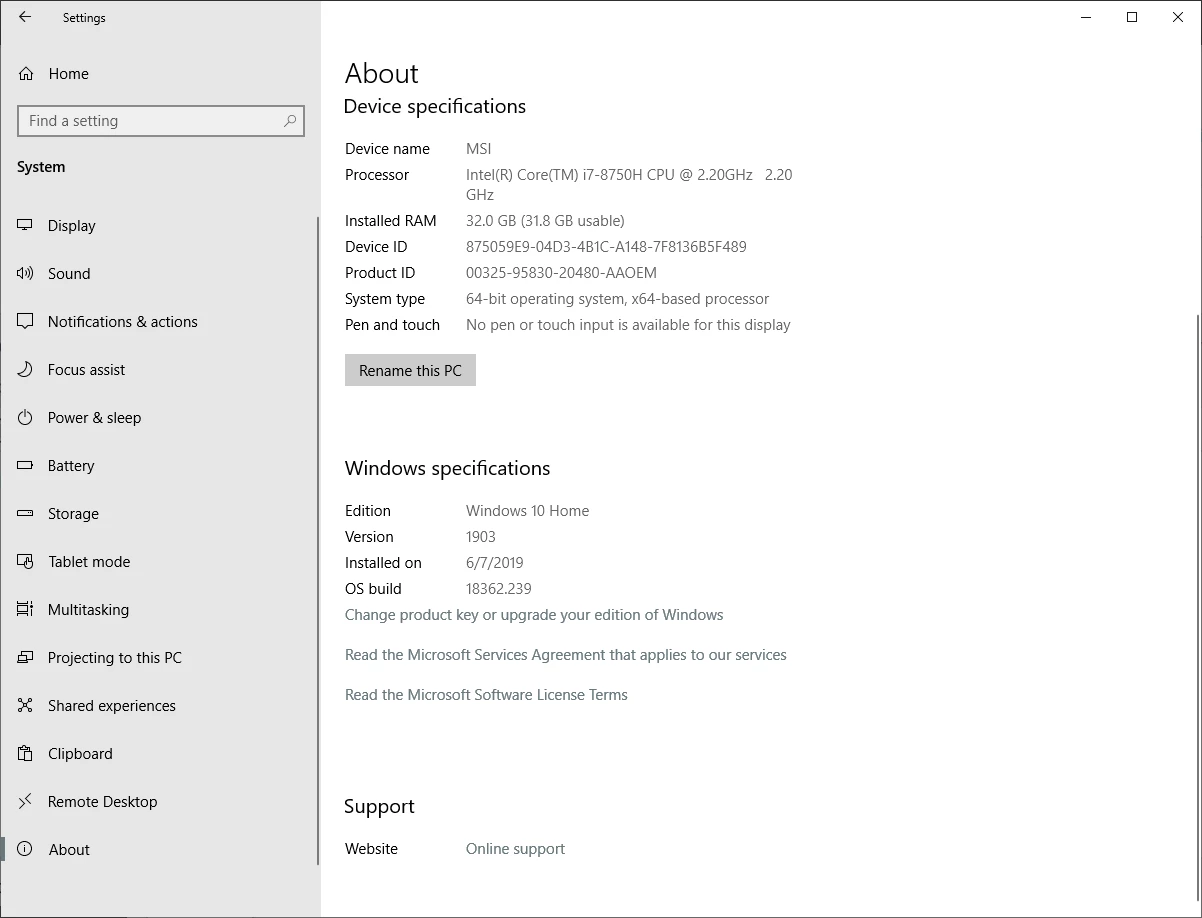Close the Settings window
The height and width of the screenshot is (918, 1202).
1178,17
